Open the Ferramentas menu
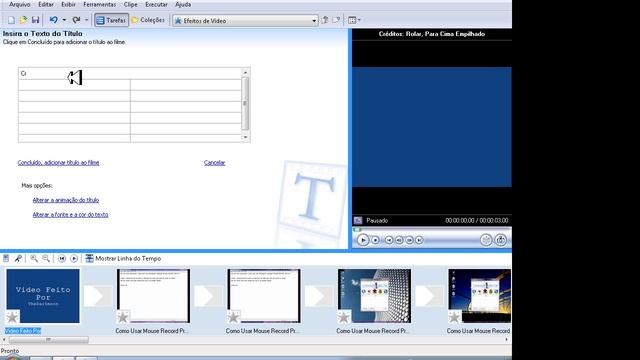640x360 pixels. (100, 4)
